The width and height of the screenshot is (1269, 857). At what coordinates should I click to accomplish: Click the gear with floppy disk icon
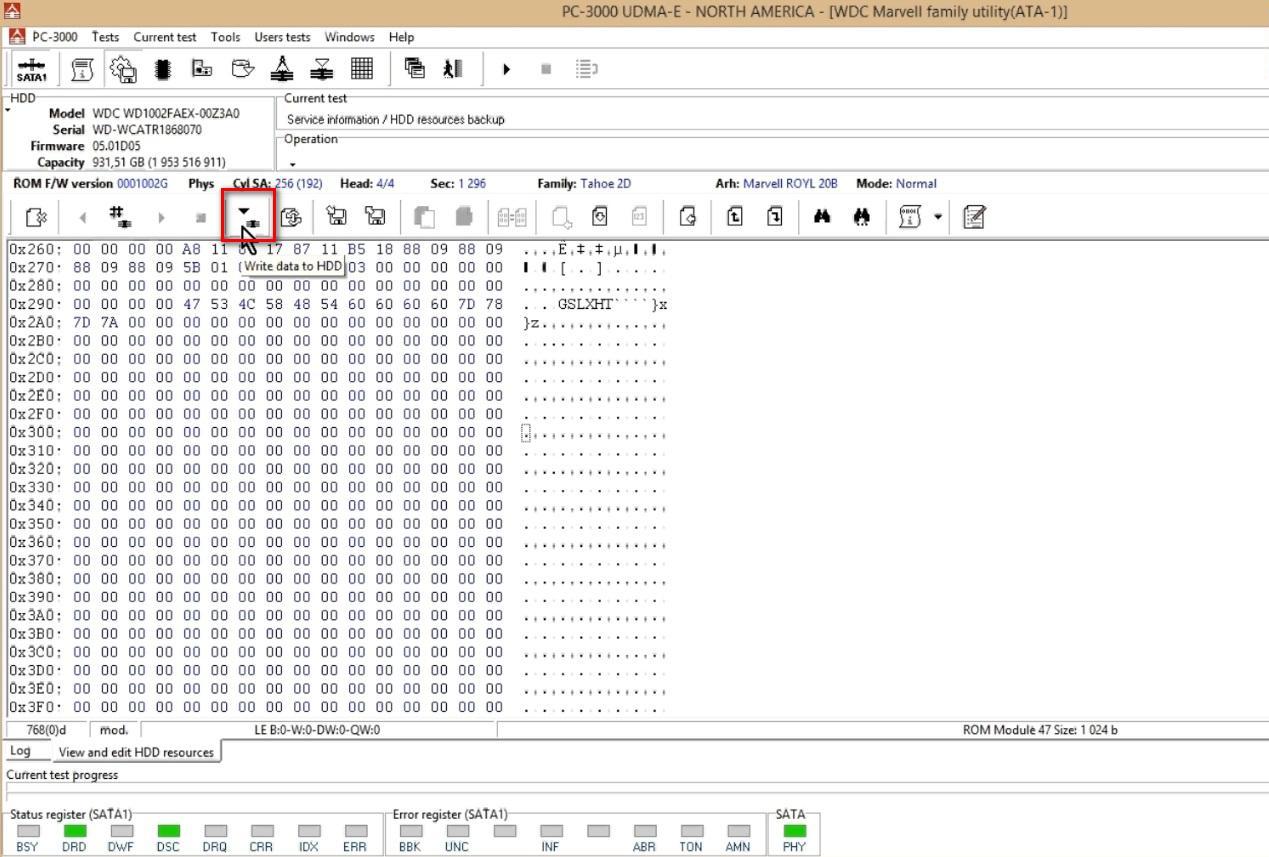click(123, 69)
